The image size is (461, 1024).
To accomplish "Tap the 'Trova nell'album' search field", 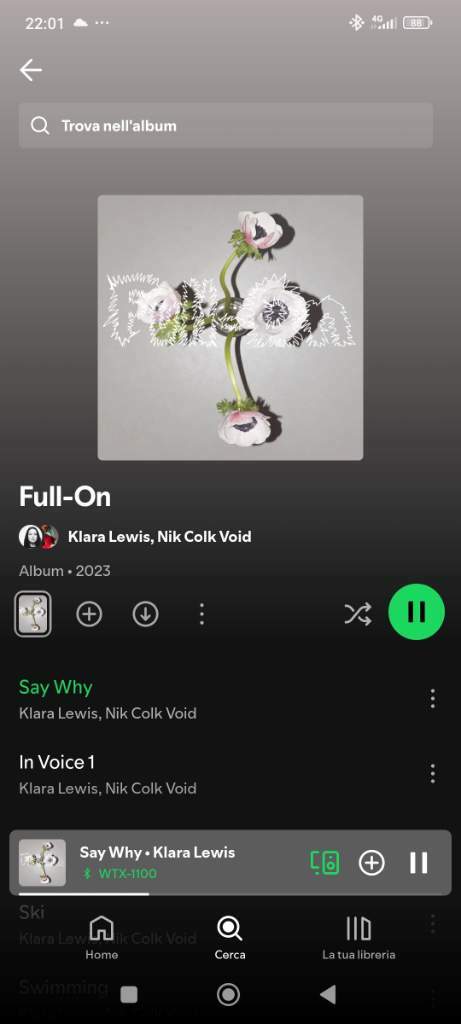I will click(226, 125).
